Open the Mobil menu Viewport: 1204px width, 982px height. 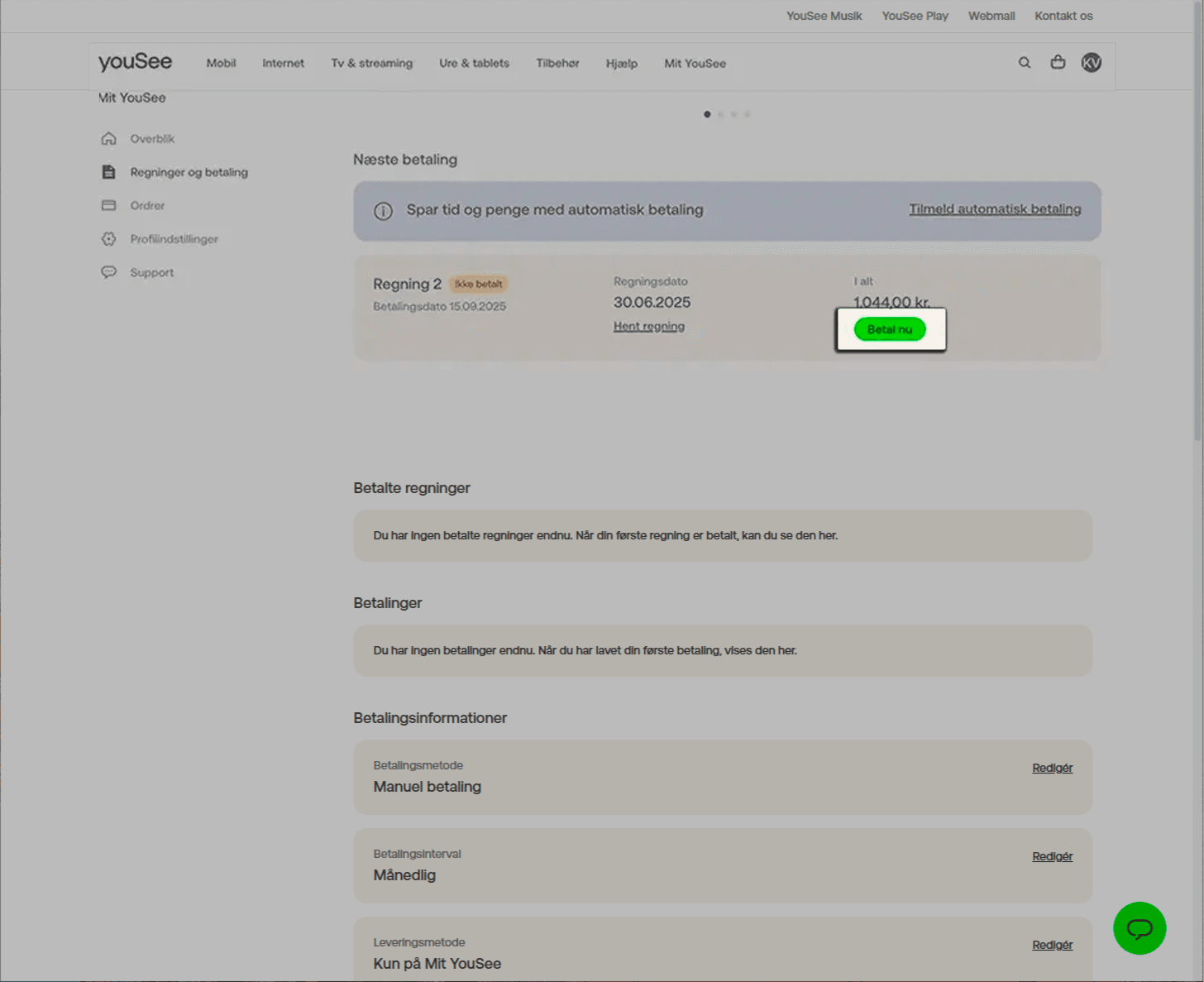click(x=221, y=64)
